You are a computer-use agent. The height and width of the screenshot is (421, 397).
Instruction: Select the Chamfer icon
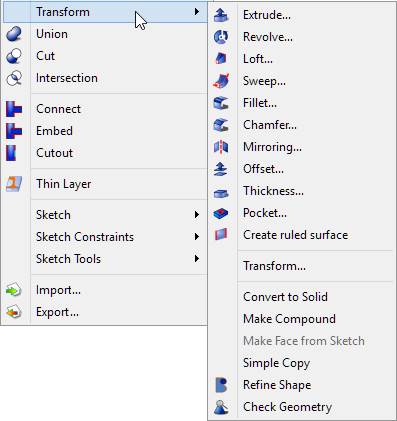(221, 125)
